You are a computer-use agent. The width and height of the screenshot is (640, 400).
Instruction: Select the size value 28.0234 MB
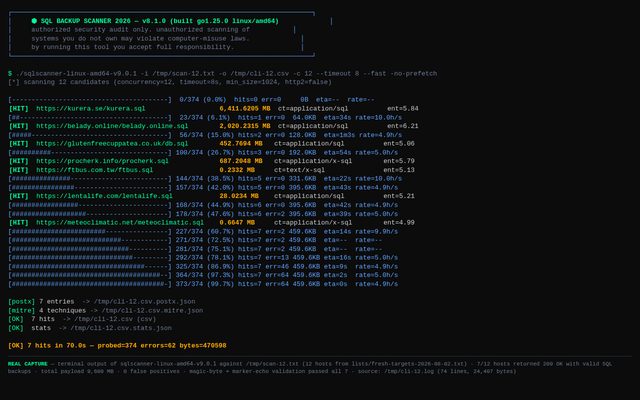pyautogui.click(x=239, y=196)
